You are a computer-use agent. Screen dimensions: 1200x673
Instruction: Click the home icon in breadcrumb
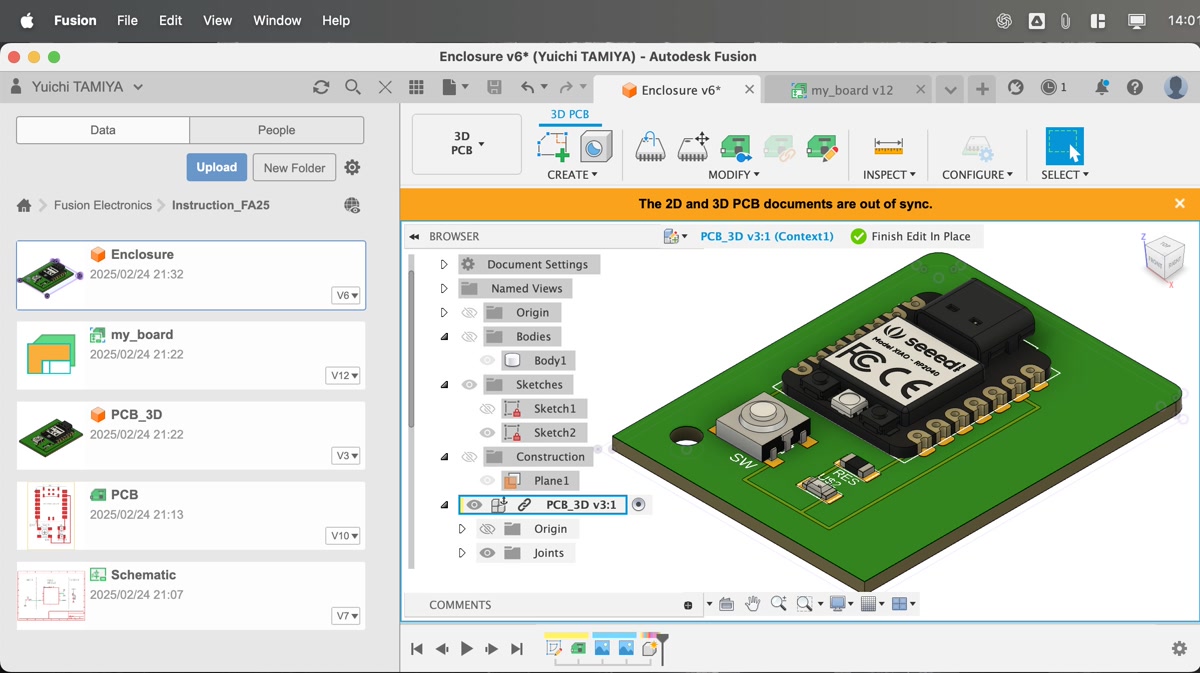24,205
